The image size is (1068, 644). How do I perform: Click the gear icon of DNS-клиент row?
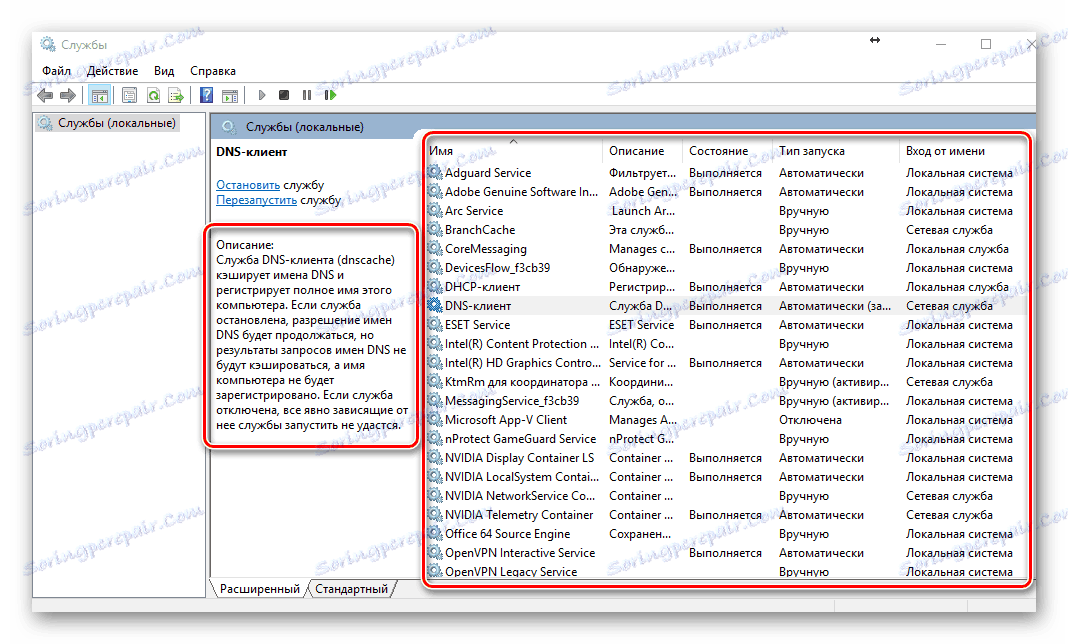tap(435, 305)
